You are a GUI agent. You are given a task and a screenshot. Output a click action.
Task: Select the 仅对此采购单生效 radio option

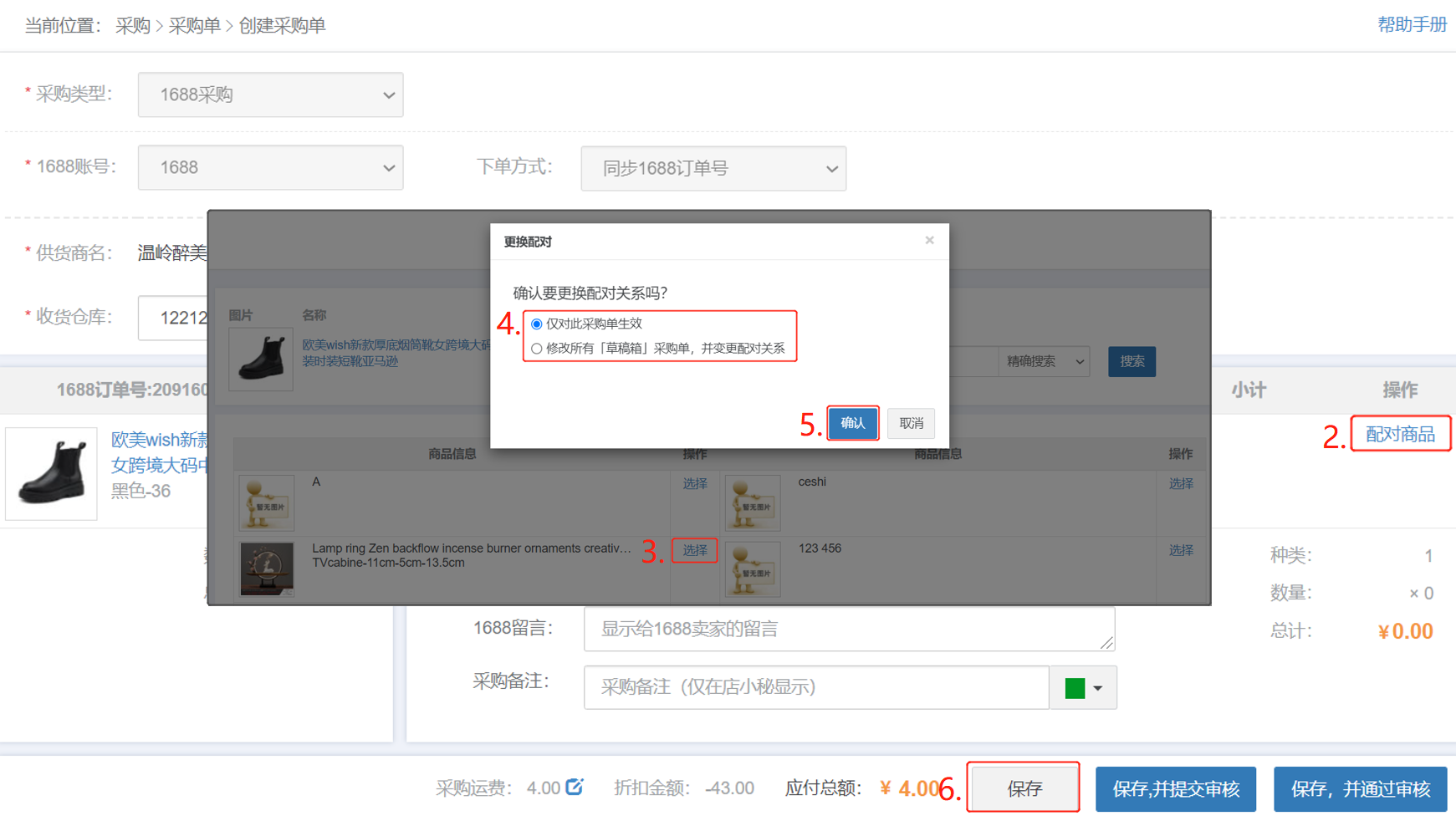tap(537, 324)
